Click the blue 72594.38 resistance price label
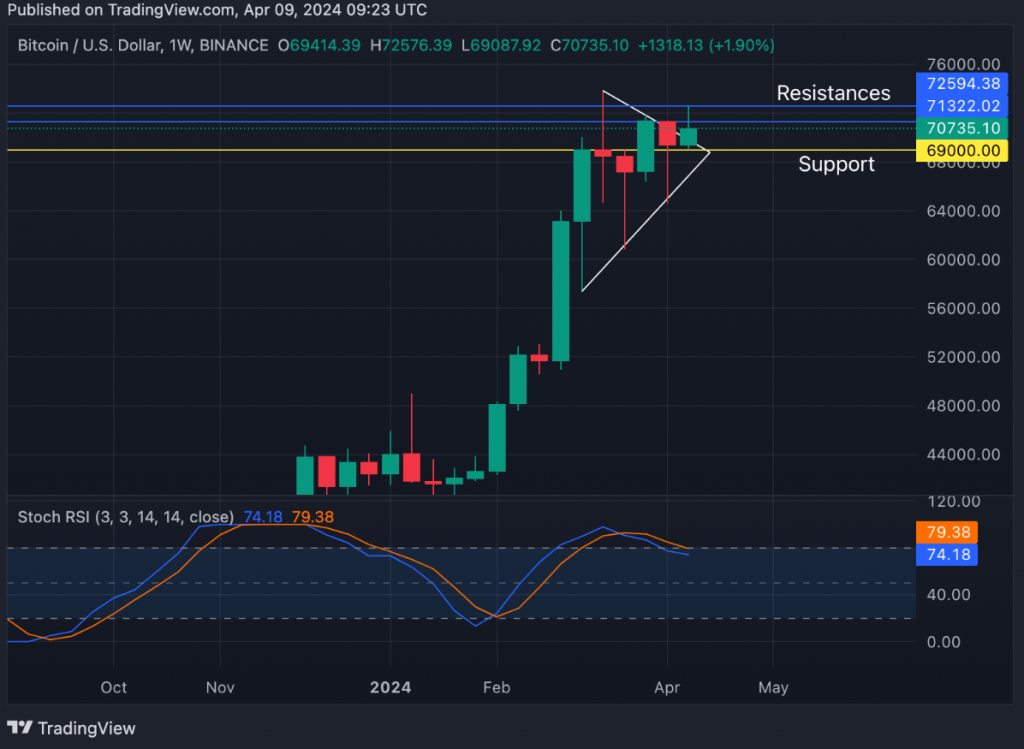The height and width of the screenshot is (749, 1024). coord(962,84)
